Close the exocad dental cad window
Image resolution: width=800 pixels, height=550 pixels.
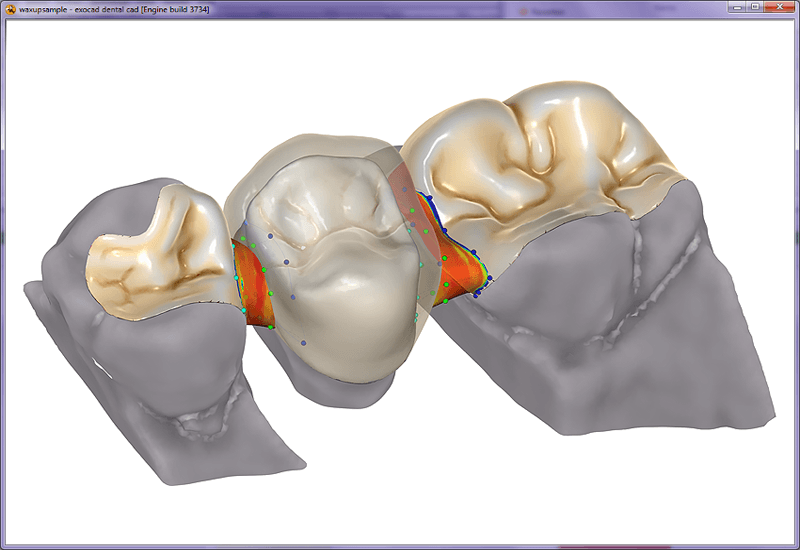pos(779,8)
